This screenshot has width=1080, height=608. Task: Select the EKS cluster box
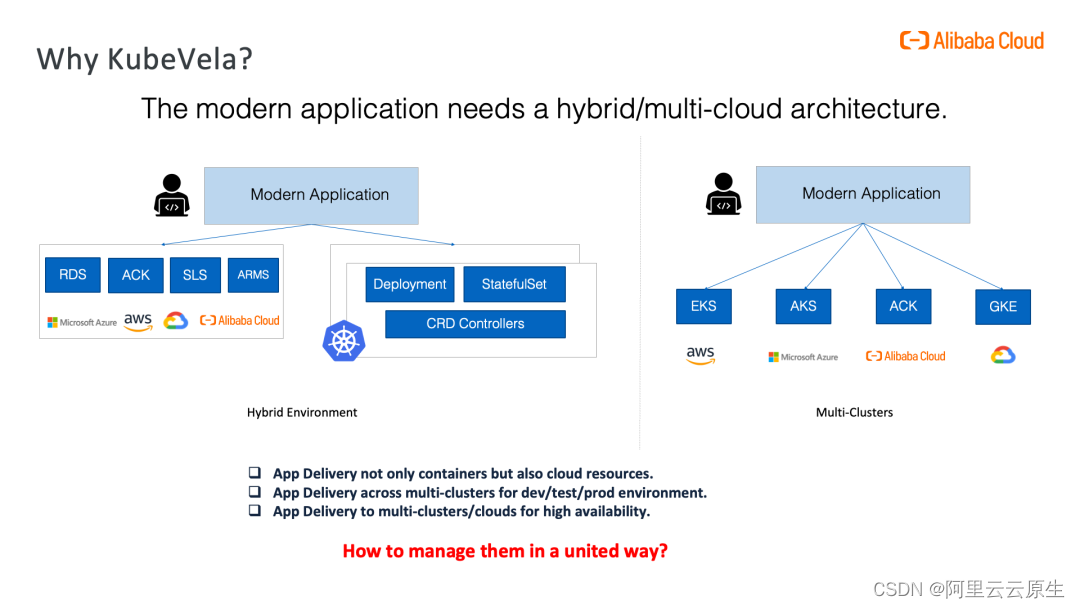pos(703,306)
